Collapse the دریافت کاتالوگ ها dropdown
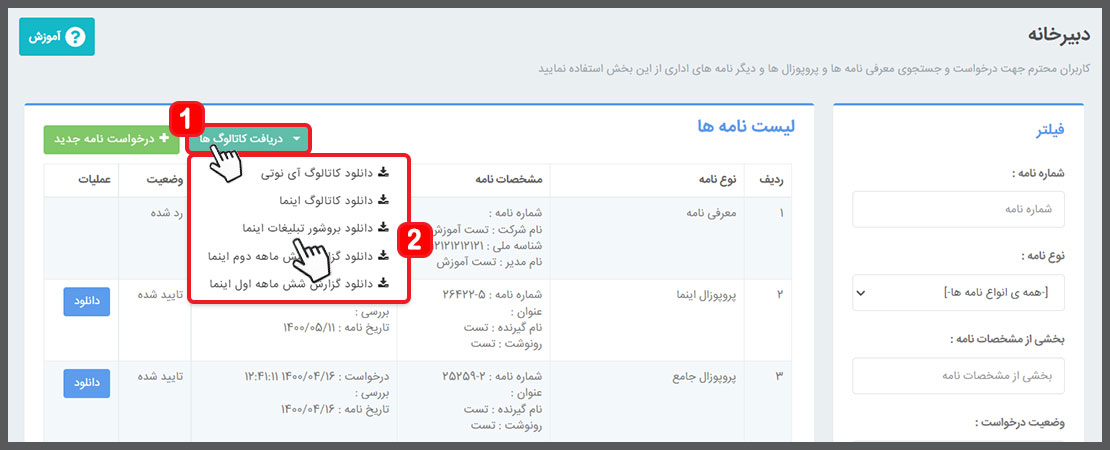Viewport: 1110px width, 450px height. (x=248, y=139)
